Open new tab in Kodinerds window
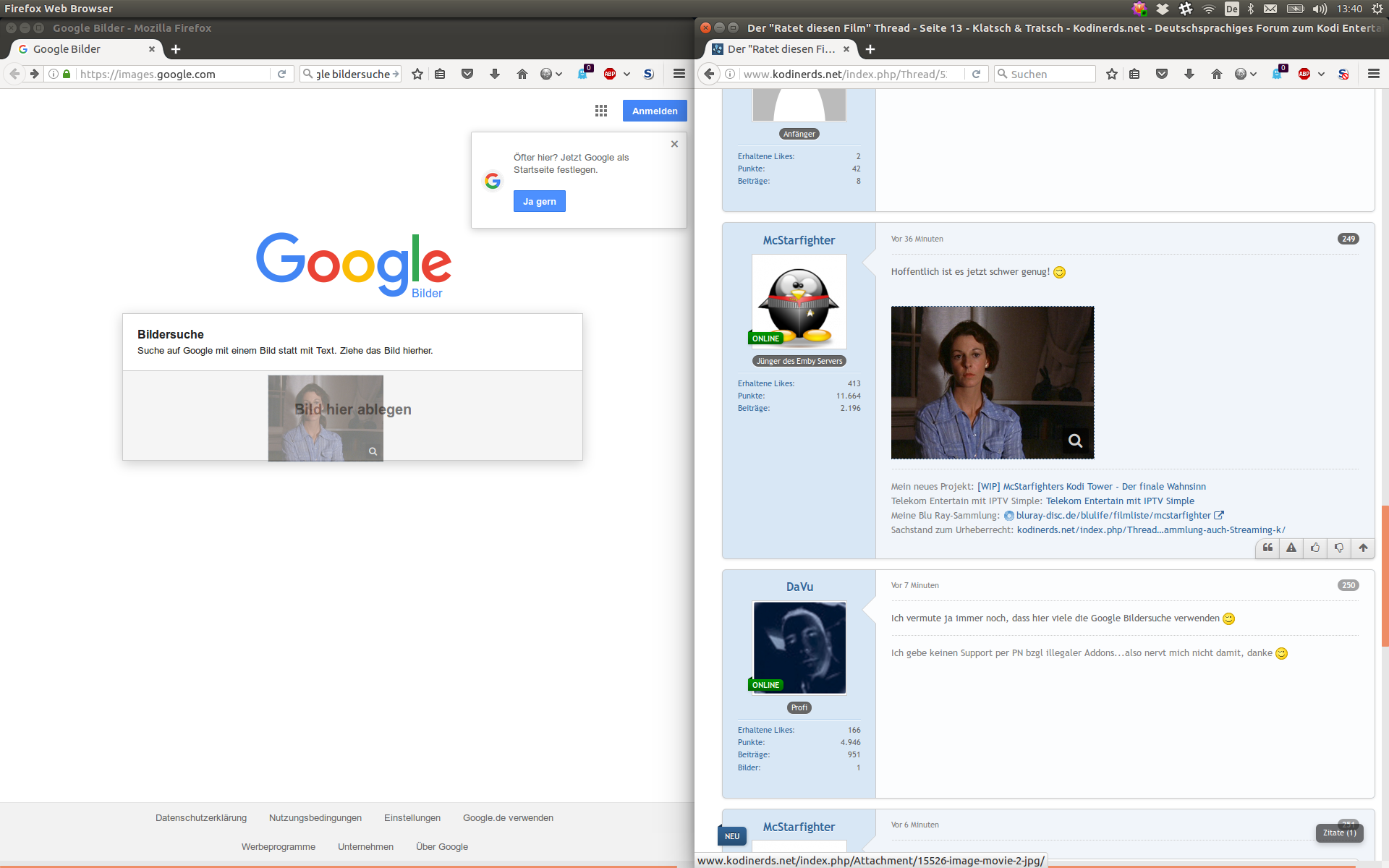Image resolution: width=1389 pixels, height=868 pixels. (x=870, y=49)
